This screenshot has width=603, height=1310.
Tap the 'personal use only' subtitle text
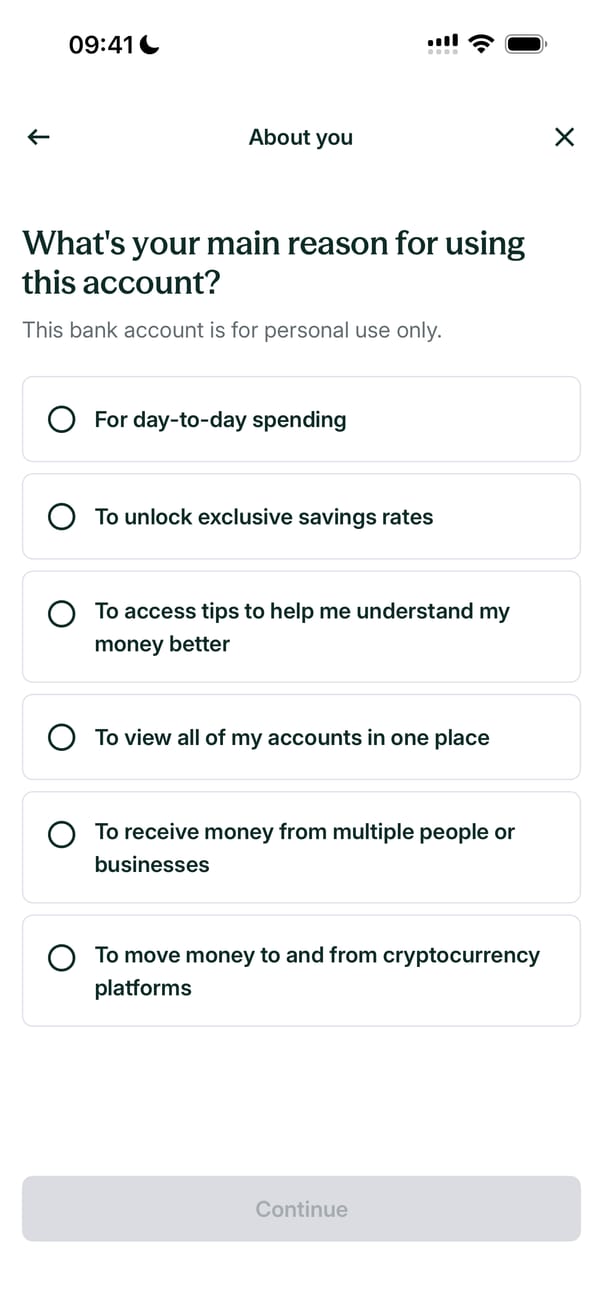[232, 330]
